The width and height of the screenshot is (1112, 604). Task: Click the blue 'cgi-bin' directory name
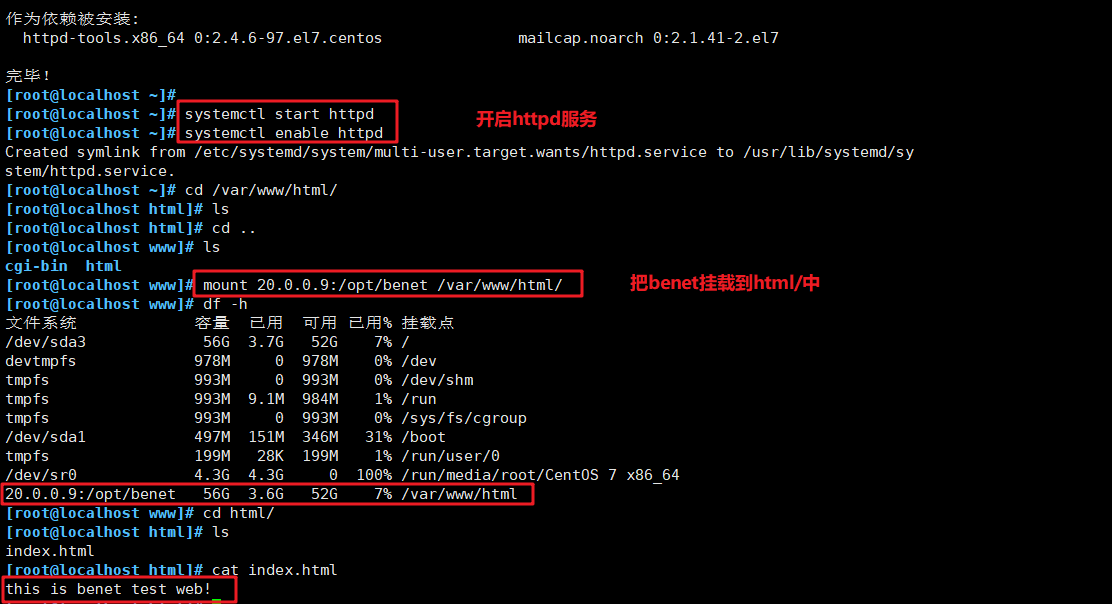[x=36, y=267]
